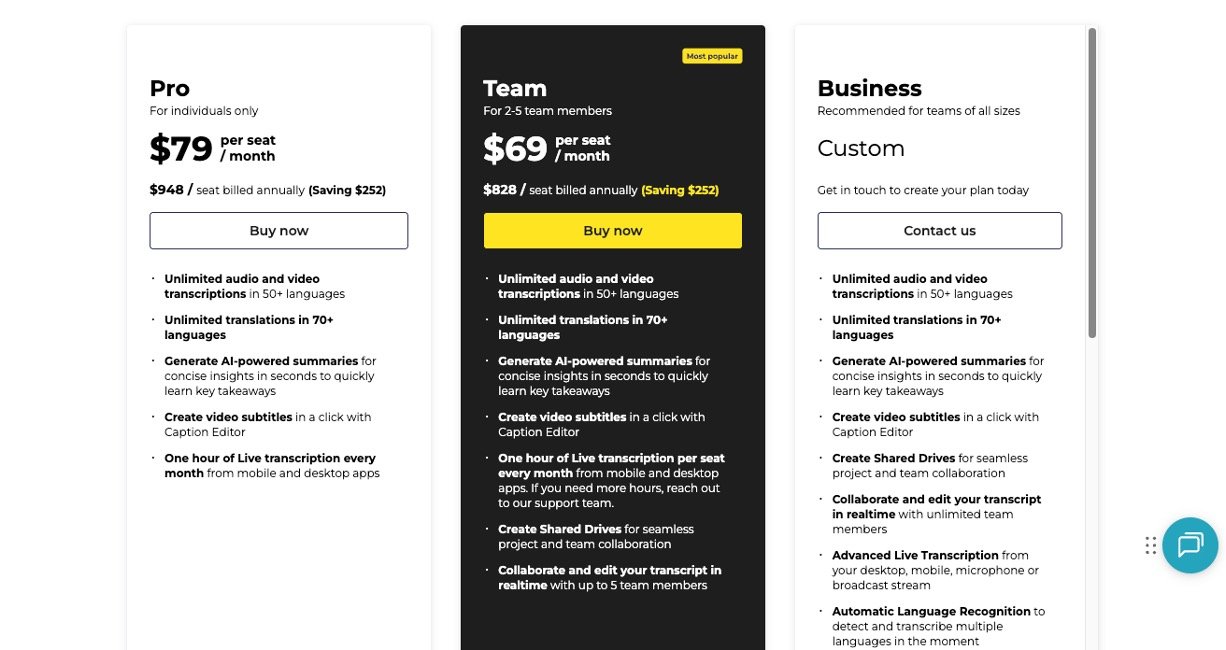Click the Most popular badge
Image resolution: width=1226 pixels, height=650 pixels.
click(712, 56)
